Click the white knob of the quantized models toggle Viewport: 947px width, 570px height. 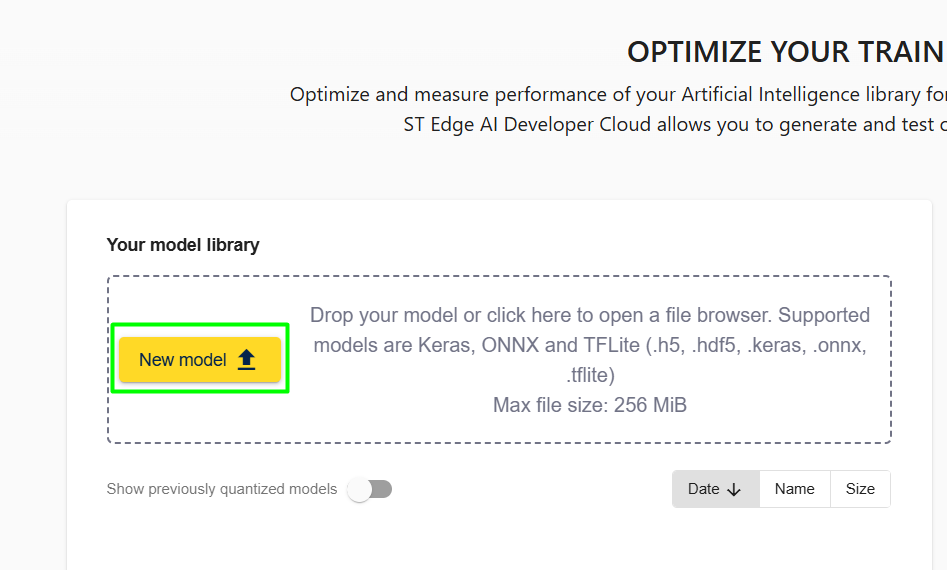coord(360,489)
